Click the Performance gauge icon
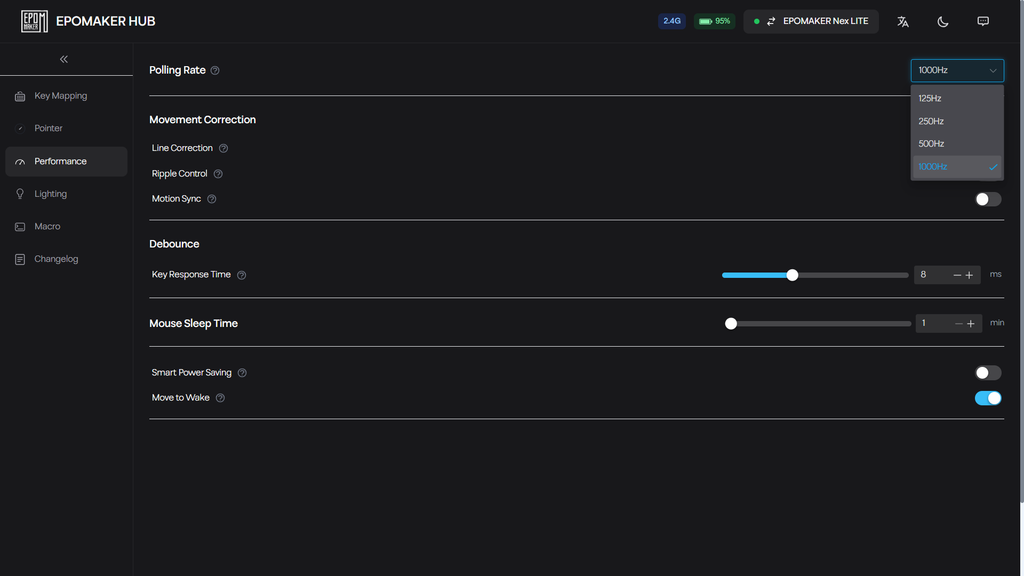This screenshot has width=1024, height=576. click(20, 161)
